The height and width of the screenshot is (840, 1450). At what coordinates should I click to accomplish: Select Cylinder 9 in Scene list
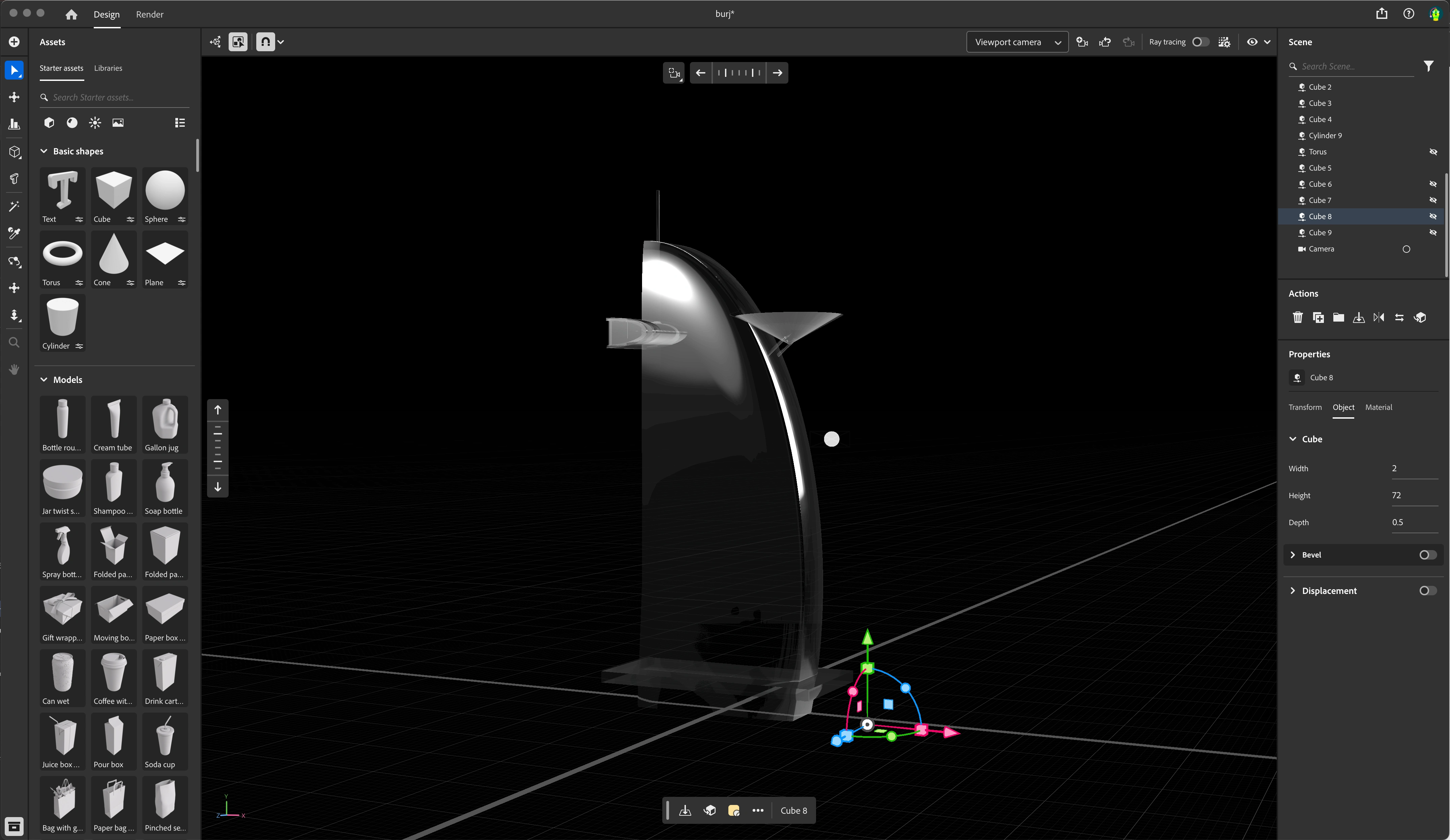click(x=1325, y=136)
